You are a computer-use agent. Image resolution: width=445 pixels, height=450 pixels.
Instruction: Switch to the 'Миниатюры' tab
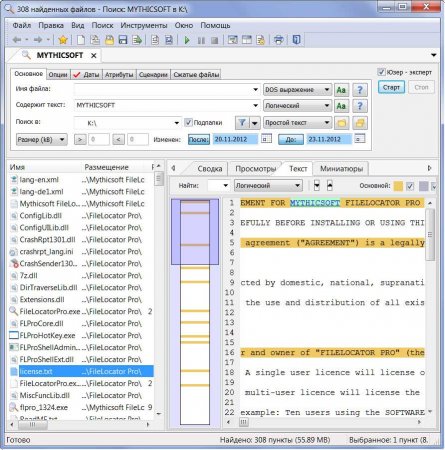click(x=341, y=169)
